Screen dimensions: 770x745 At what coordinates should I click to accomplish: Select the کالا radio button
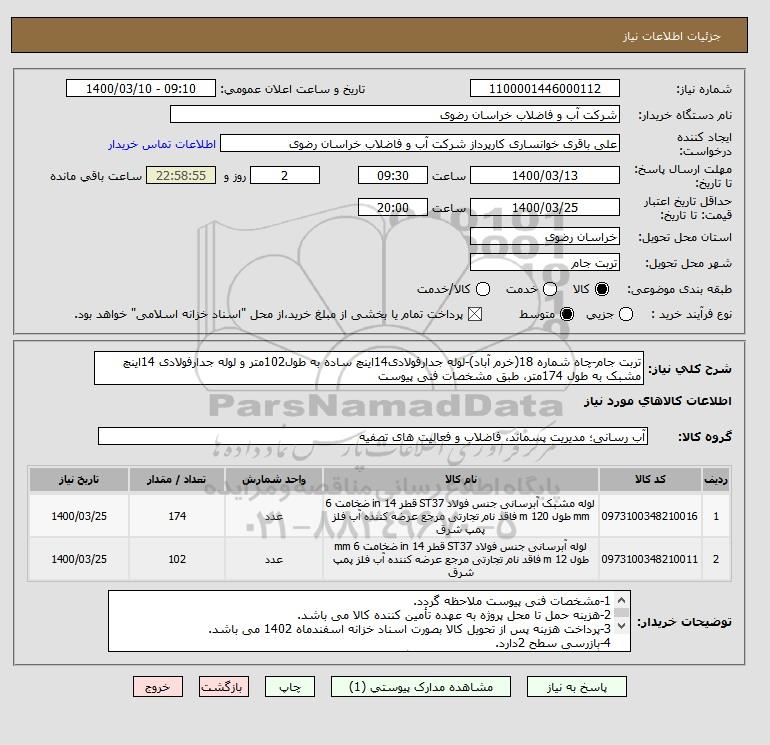point(602,289)
